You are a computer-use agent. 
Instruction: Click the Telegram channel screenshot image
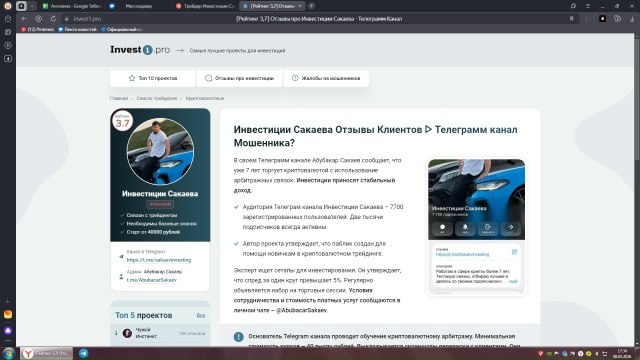(476, 227)
